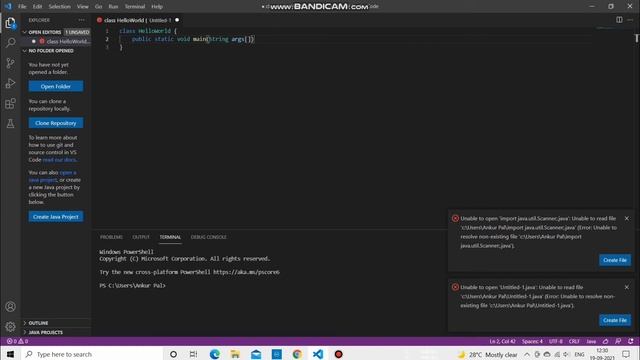Click the notifications bell in status bar
This screenshot has width=640, height=360.
[631, 341]
